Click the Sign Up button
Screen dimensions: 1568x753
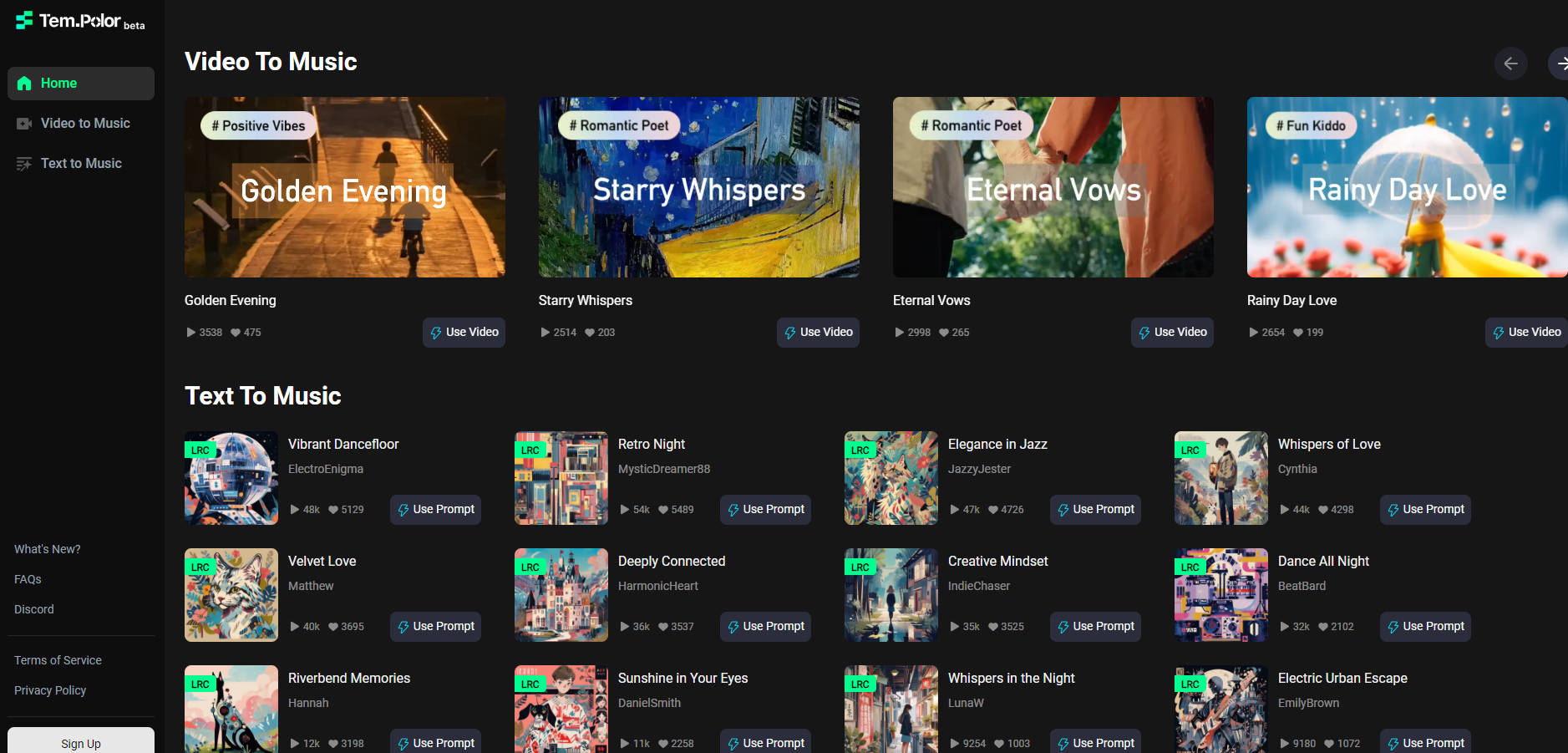(80, 743)
